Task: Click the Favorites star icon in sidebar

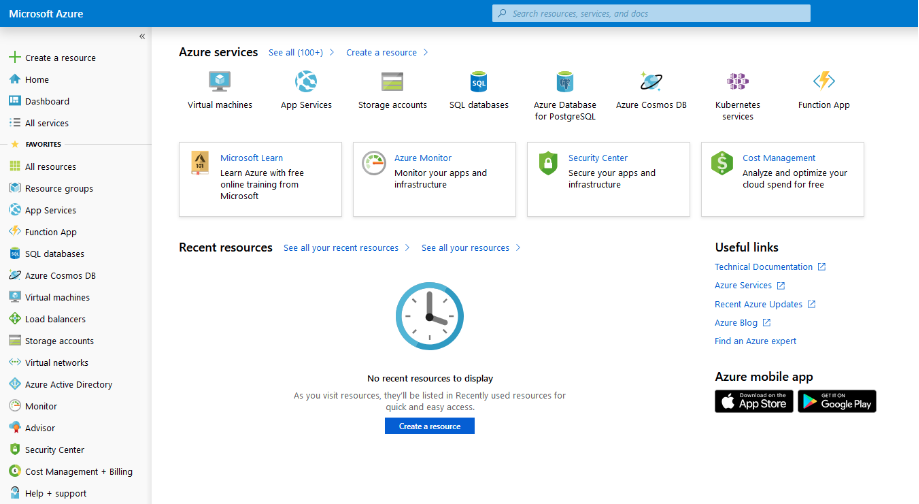Action: pyautogui.click(x=15, y=144)
